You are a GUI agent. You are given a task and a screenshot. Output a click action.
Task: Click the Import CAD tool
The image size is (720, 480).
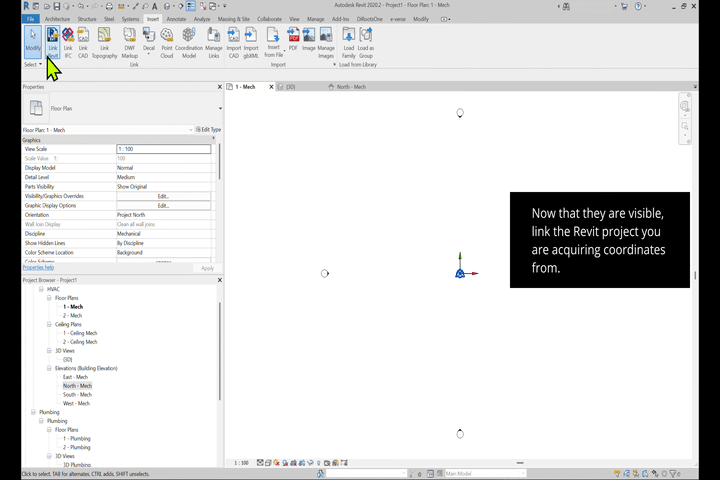(x=233, y=40)
